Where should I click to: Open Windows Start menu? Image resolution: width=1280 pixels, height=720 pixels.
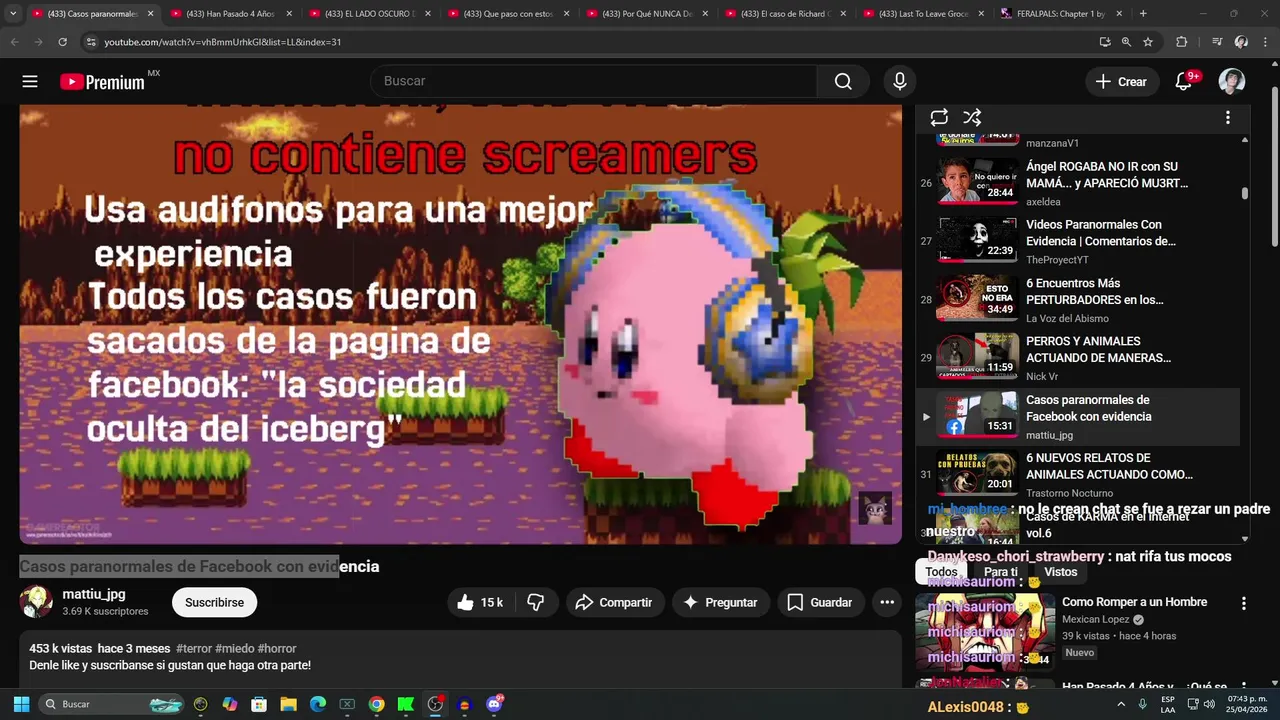tap(21, 704)
